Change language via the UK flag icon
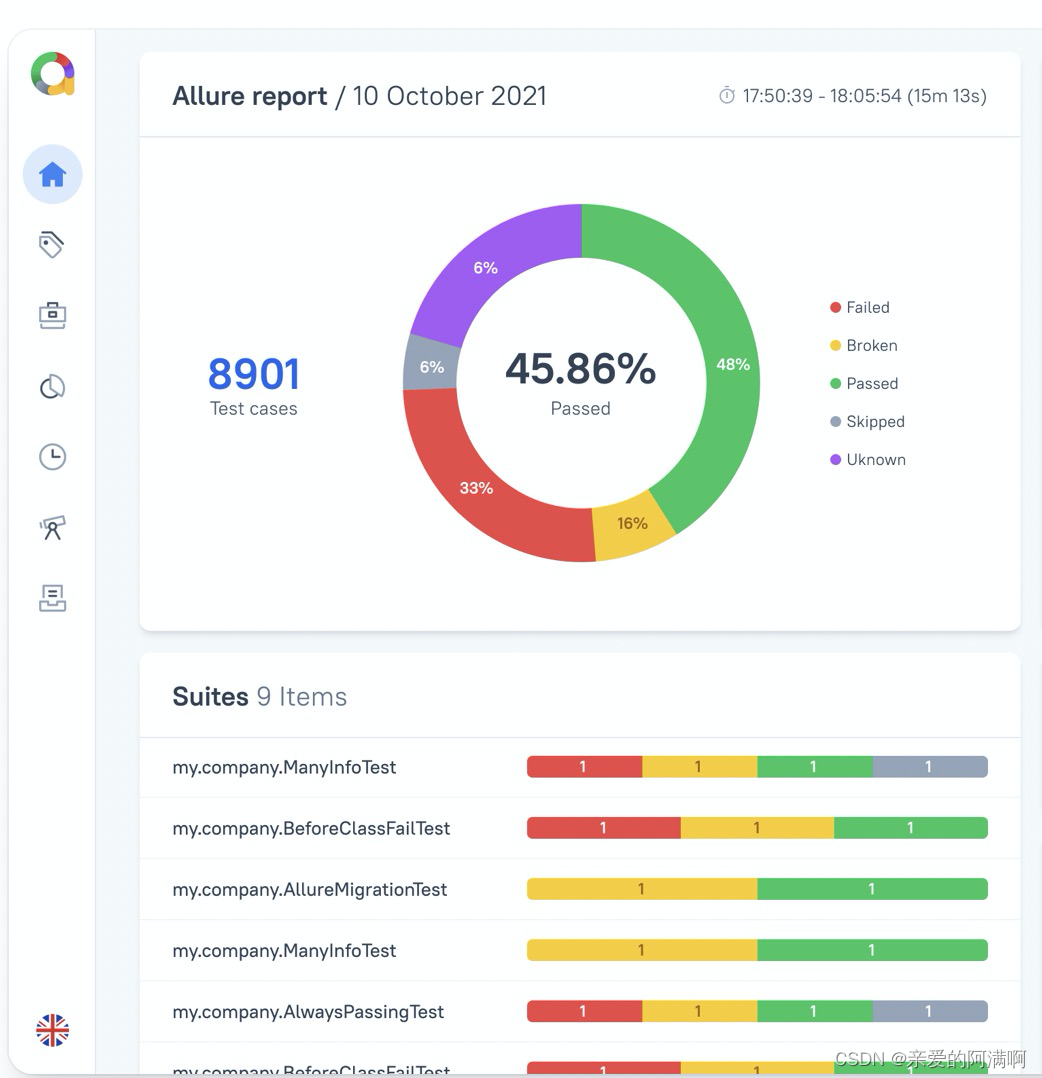The height and width of the screenshot is (1078, 1042). point(52,1031)
